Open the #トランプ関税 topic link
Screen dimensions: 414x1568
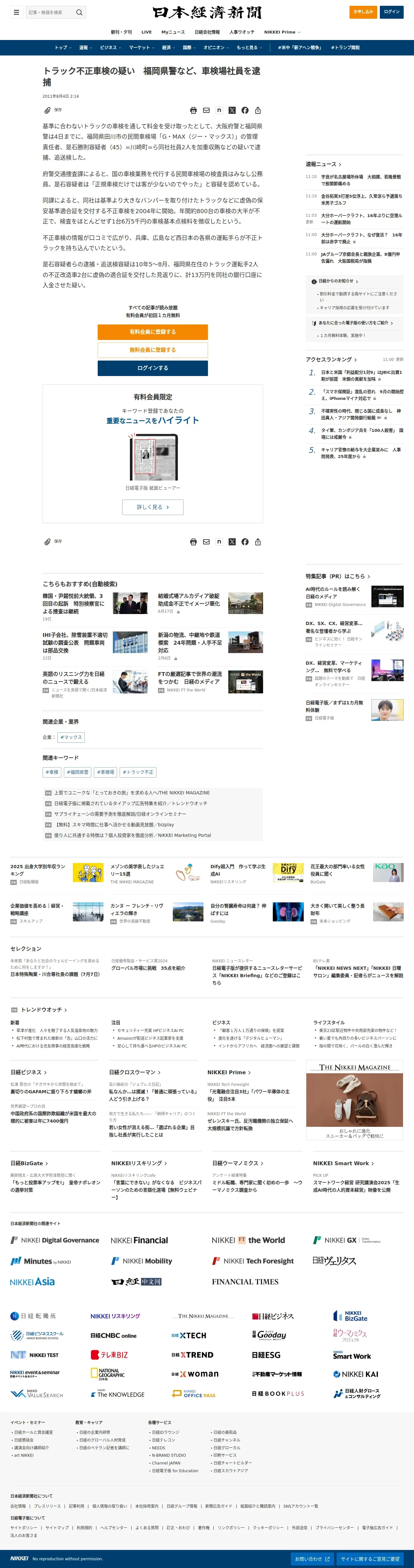coord(345,47)
